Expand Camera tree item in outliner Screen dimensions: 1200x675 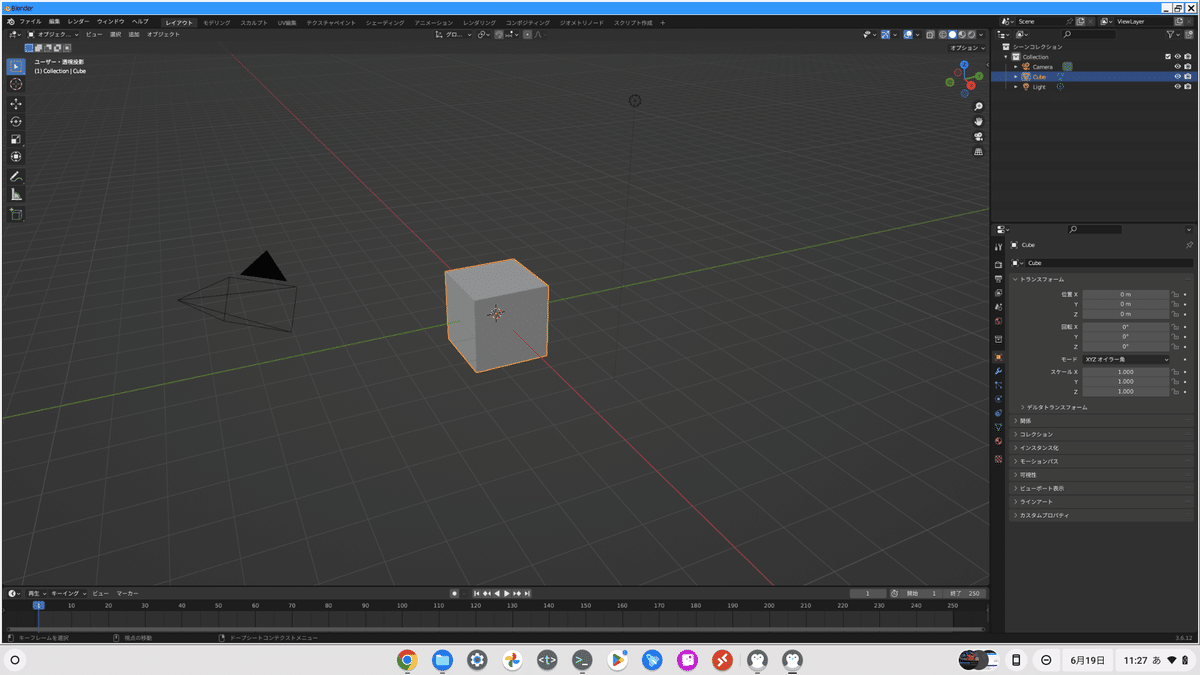pos(1015,67)
